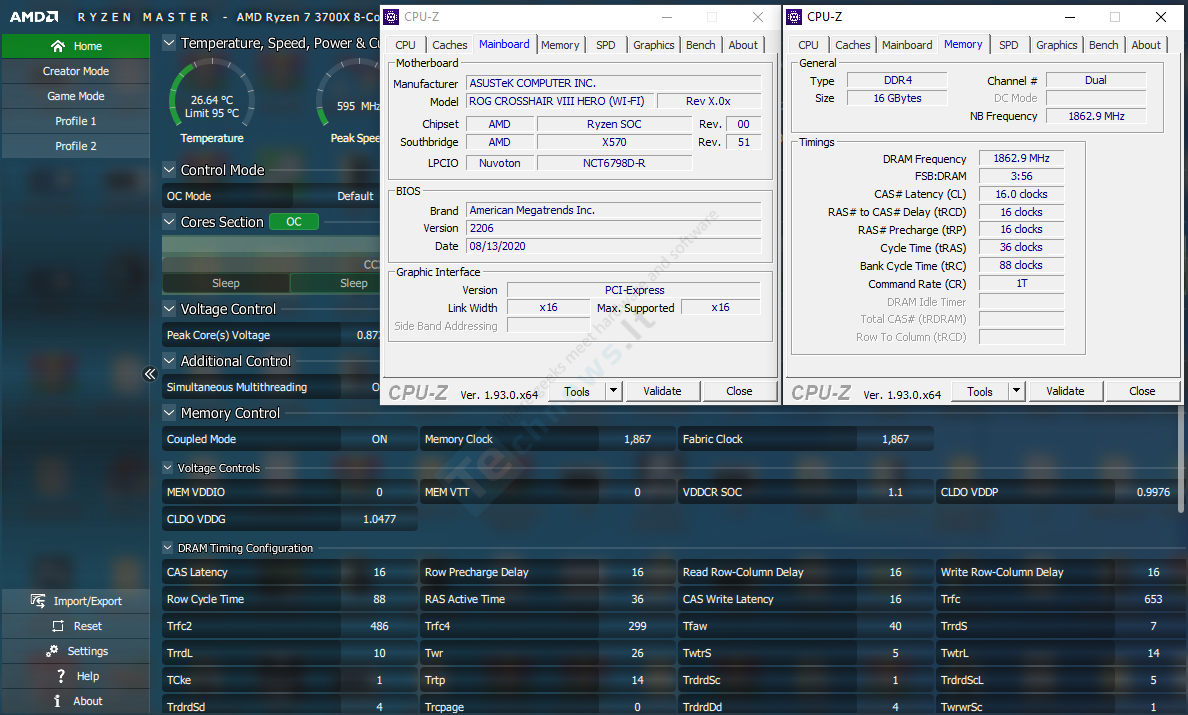The image size is (1188, 715).
Task: Click the About info icon in sidebar
Action: coord(58,701)
